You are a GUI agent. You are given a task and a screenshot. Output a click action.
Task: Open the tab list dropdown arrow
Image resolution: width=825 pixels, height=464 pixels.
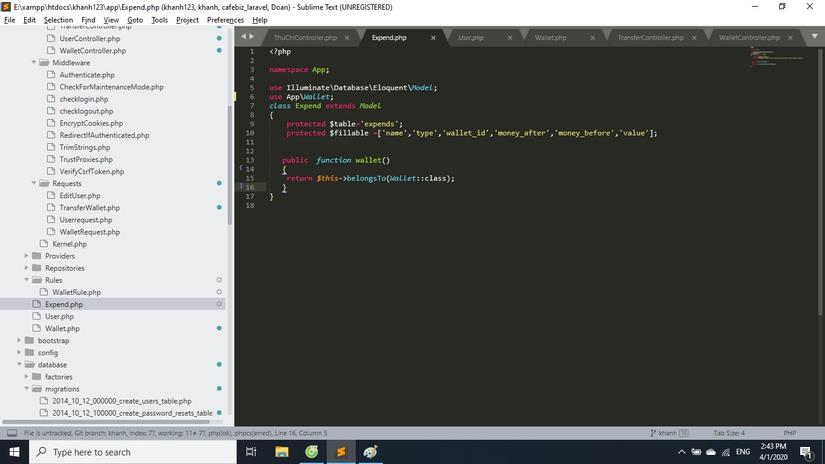click(814, 36)
